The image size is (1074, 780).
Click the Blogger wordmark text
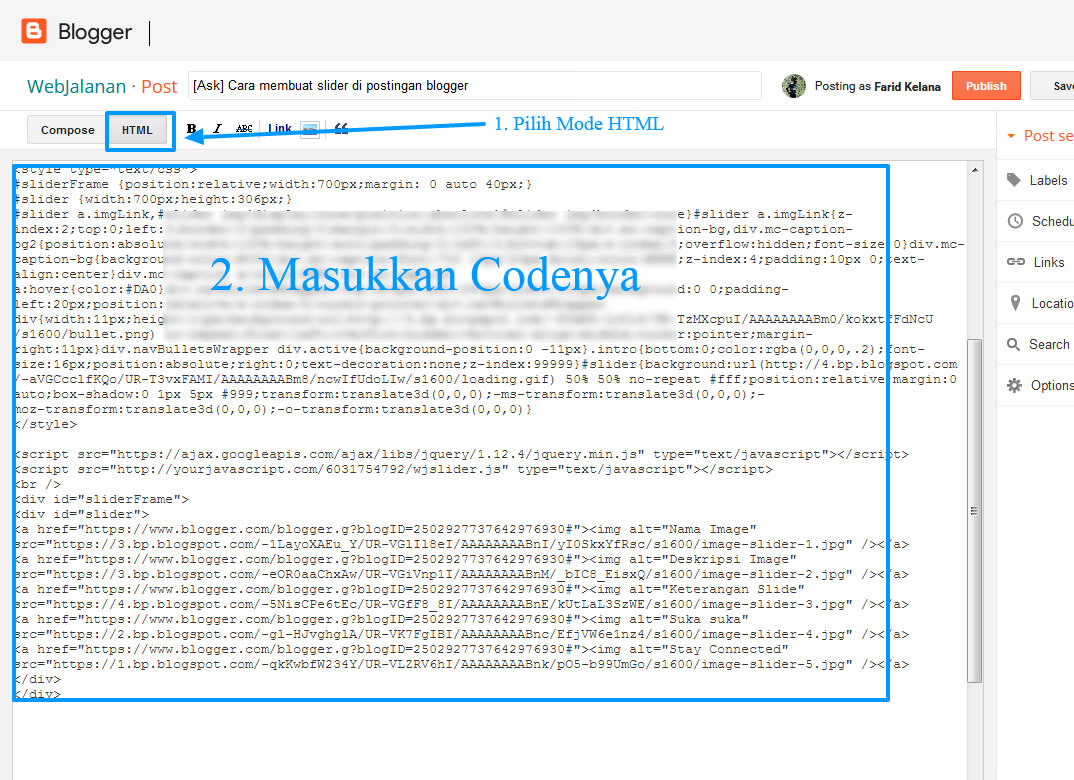pyautogui.click(x=95, y=32)
